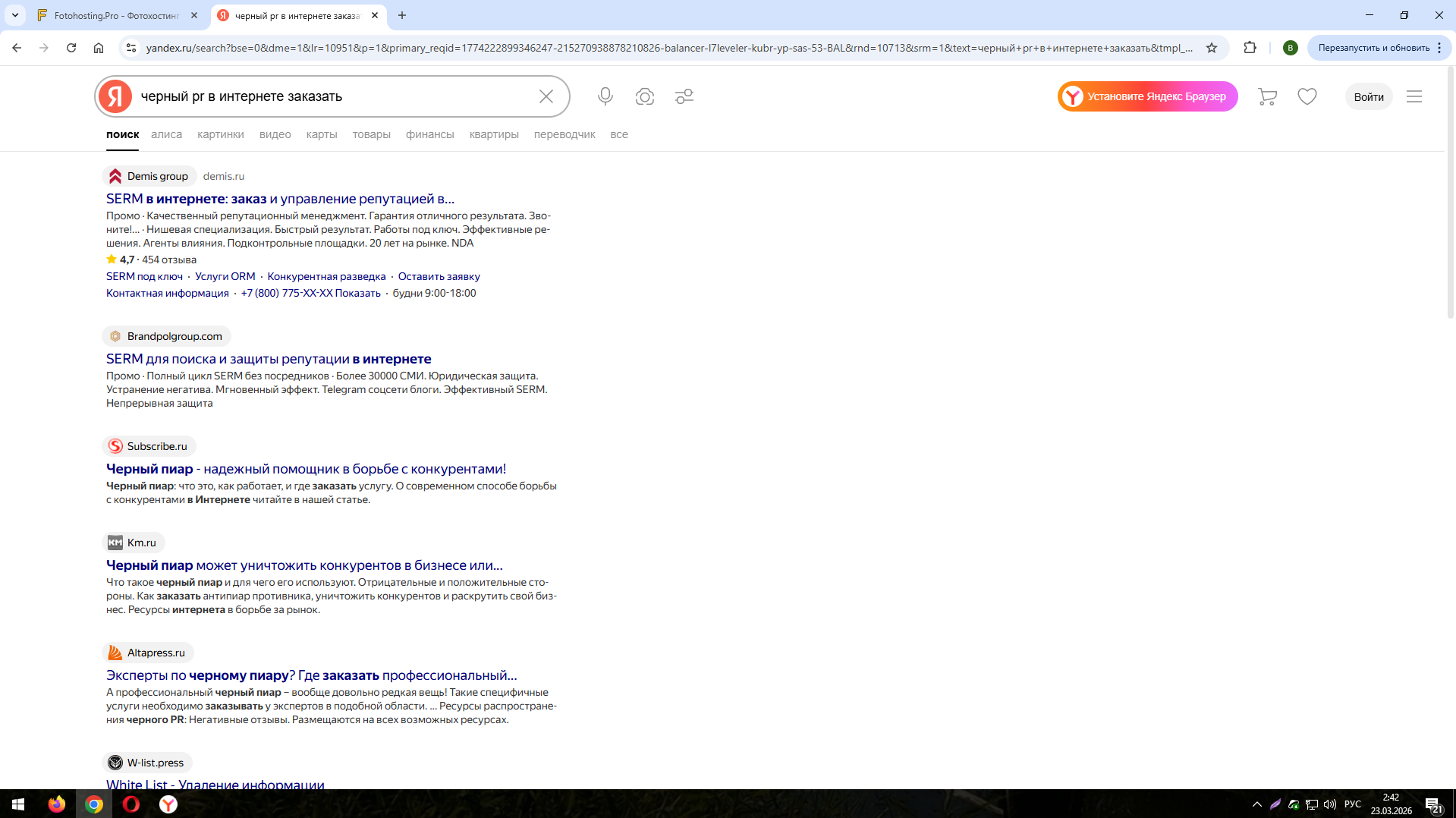Open search filter settings icon
The width and height of the screenshot is (1456, 818).
coord(684,96)
